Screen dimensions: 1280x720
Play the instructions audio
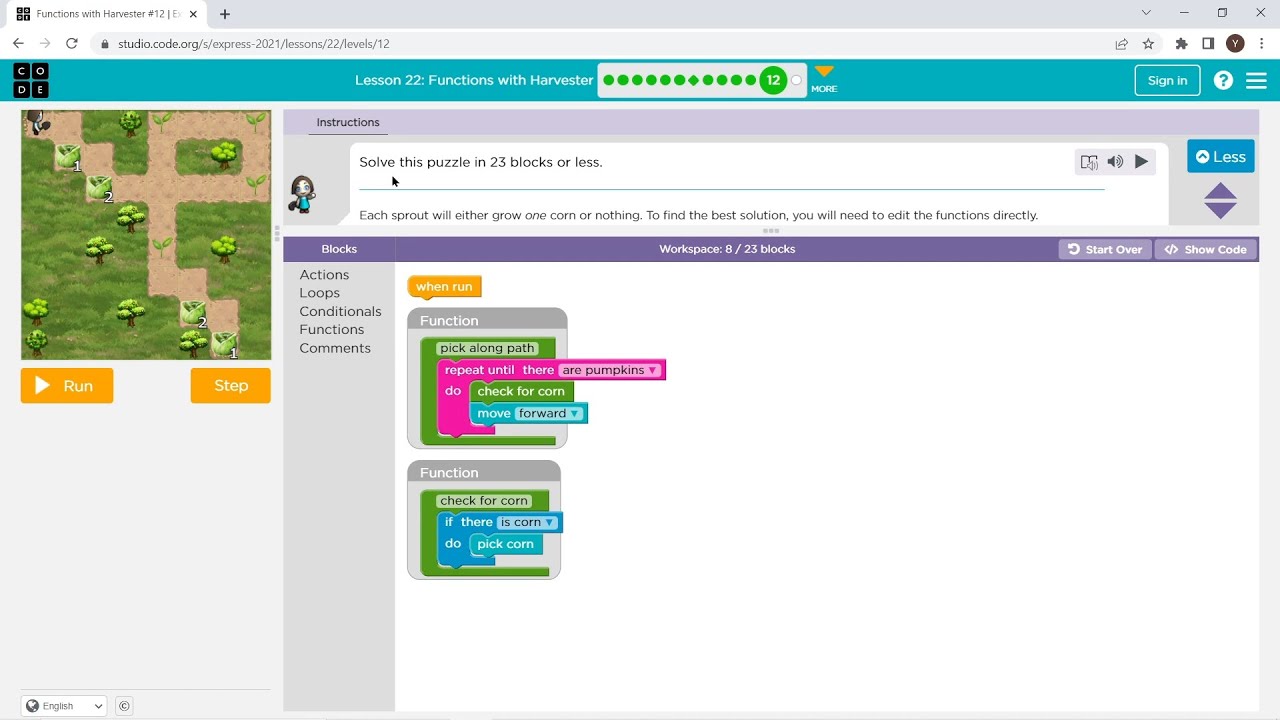coord(1141,162)
